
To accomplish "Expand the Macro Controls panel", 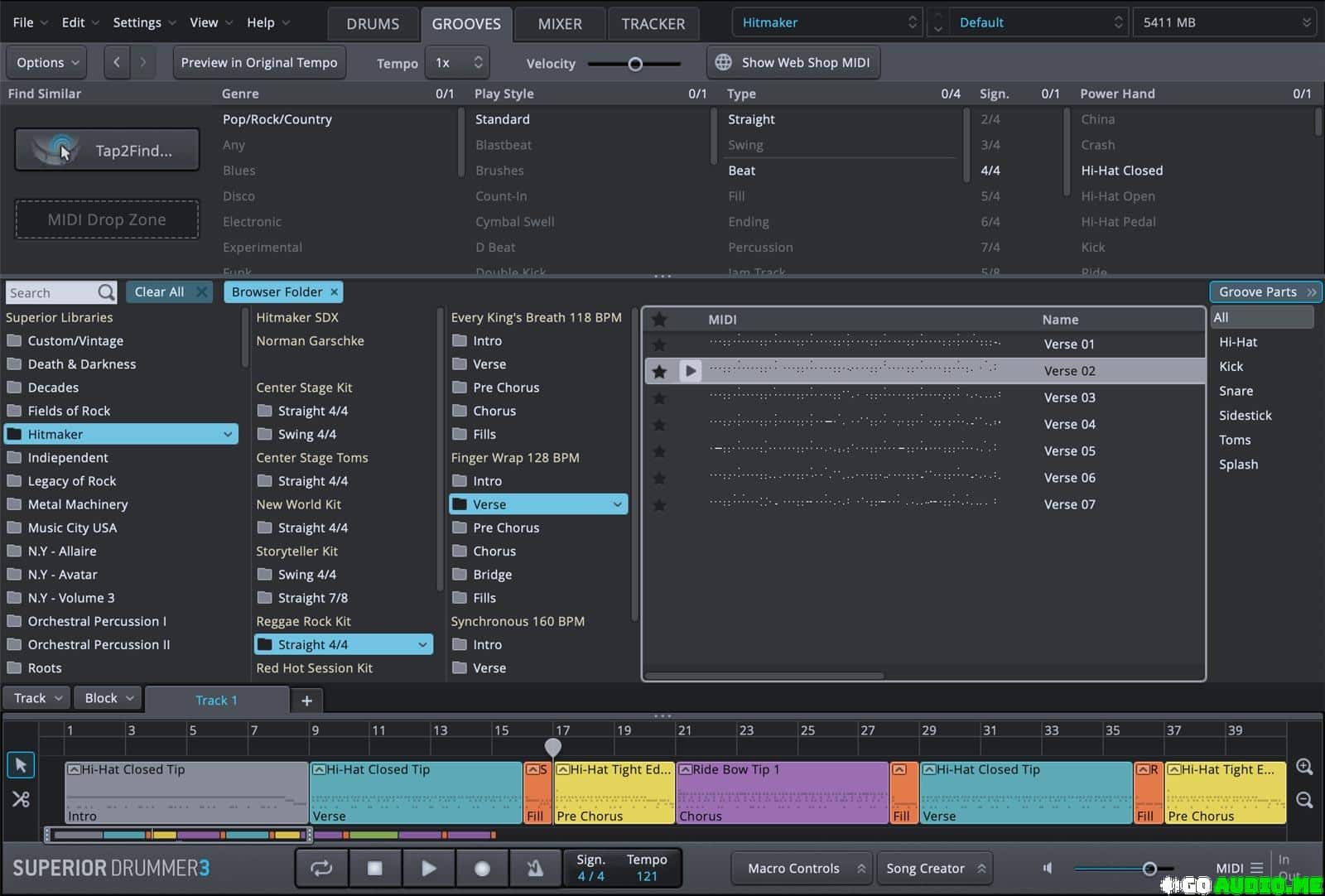I will [802, 868].
